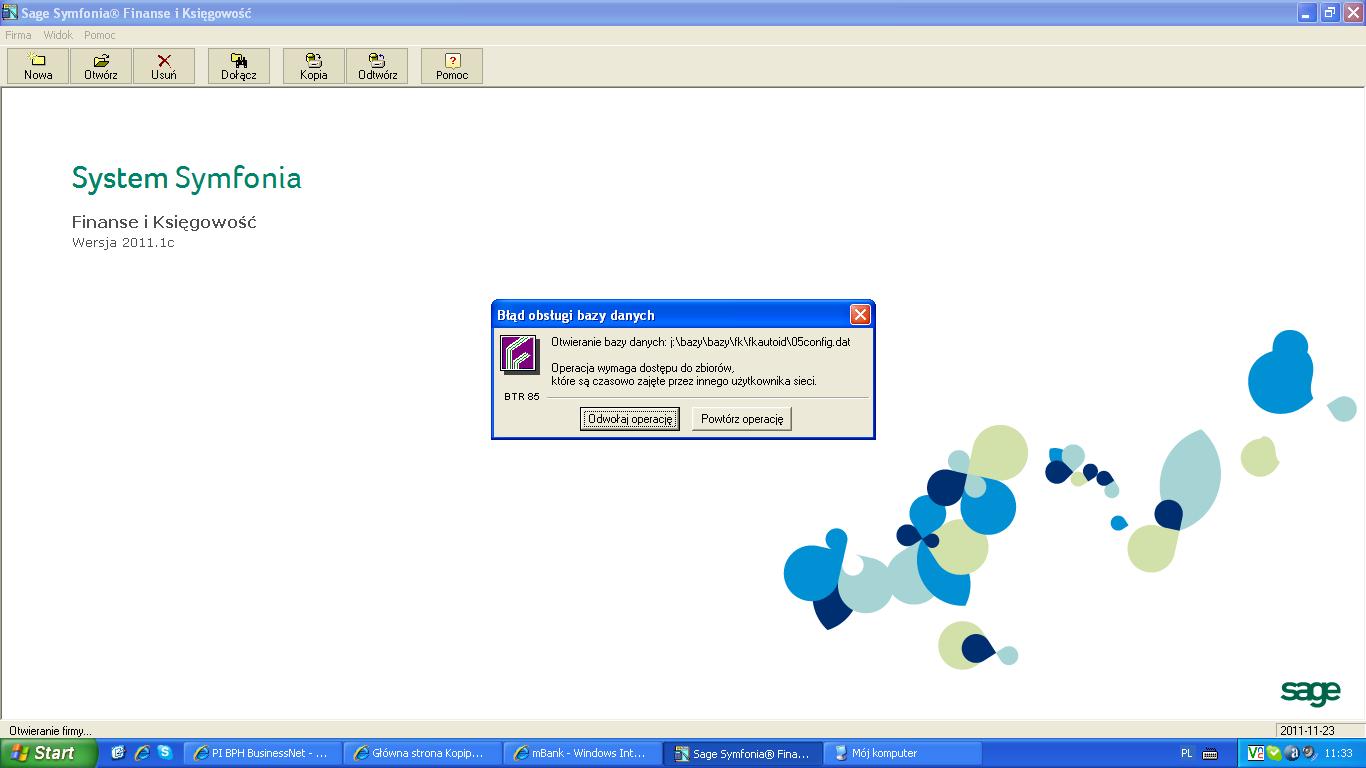Click the Wersja 2011.1c version text

123,243
